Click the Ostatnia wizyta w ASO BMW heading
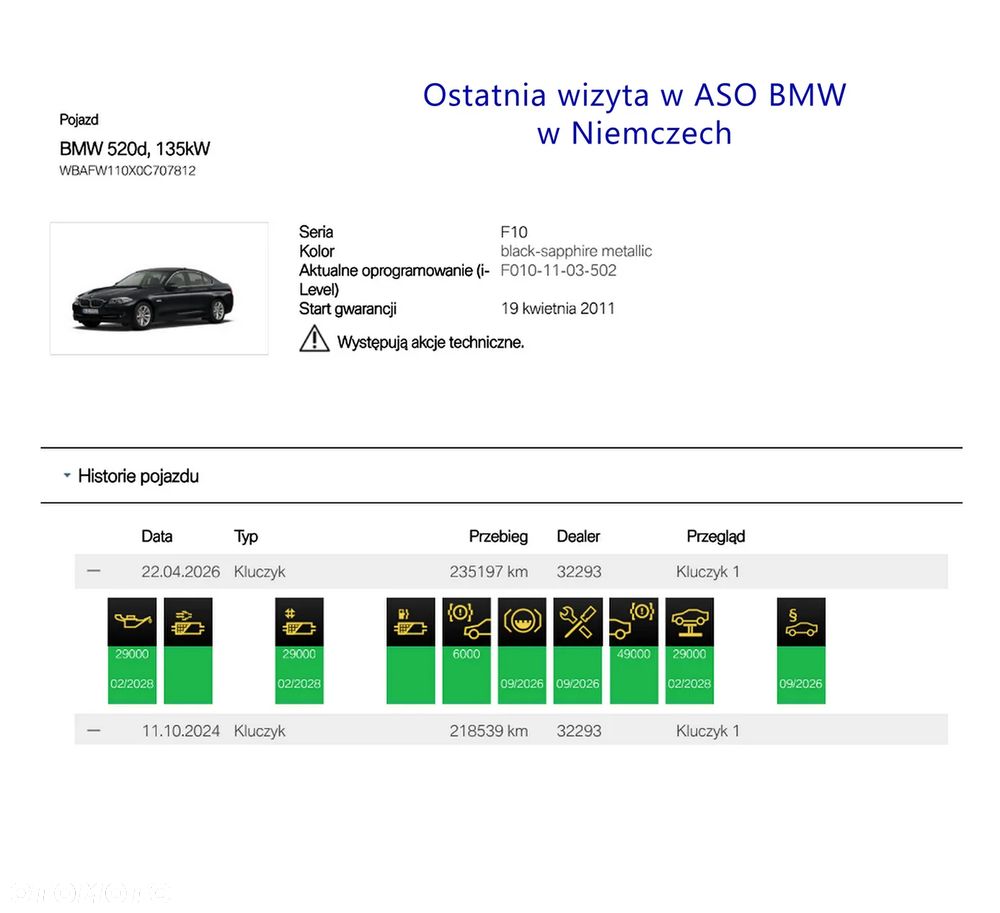The width and height of the screenshot is (1000, 913). pyautogui.click(x=635, y=113)
